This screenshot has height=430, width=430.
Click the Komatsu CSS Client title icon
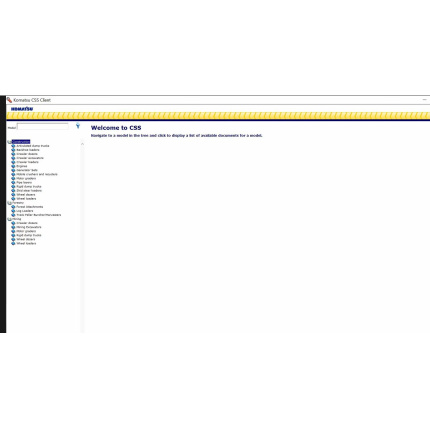point(9,100)
